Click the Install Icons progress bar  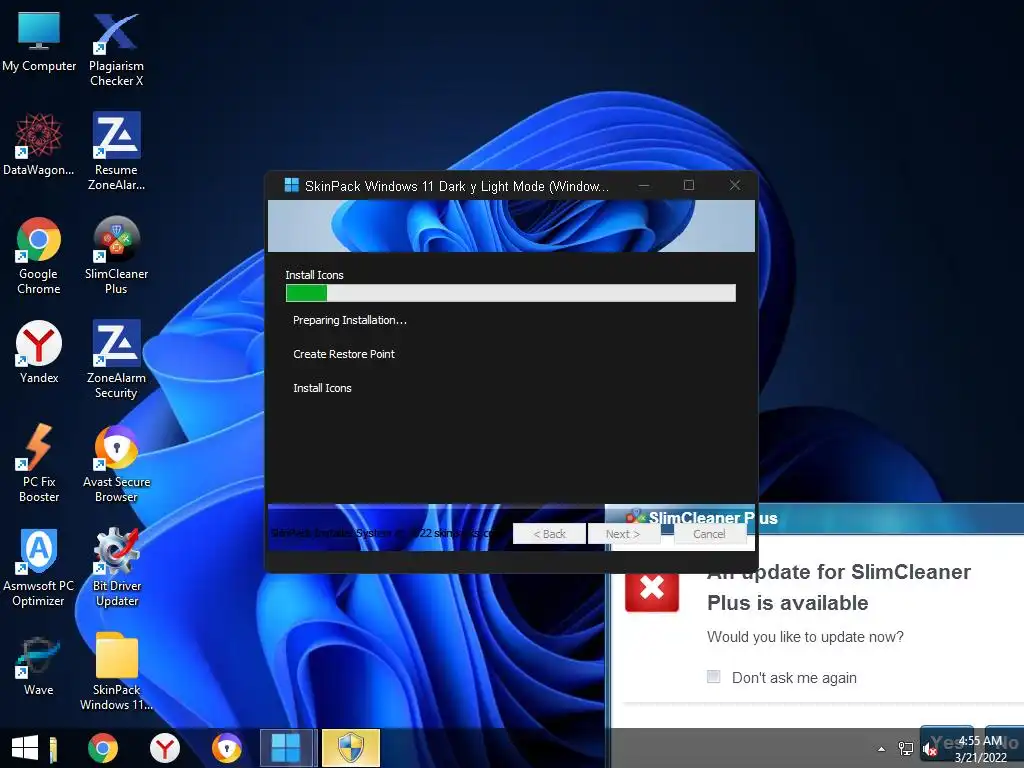pos(511,293)
